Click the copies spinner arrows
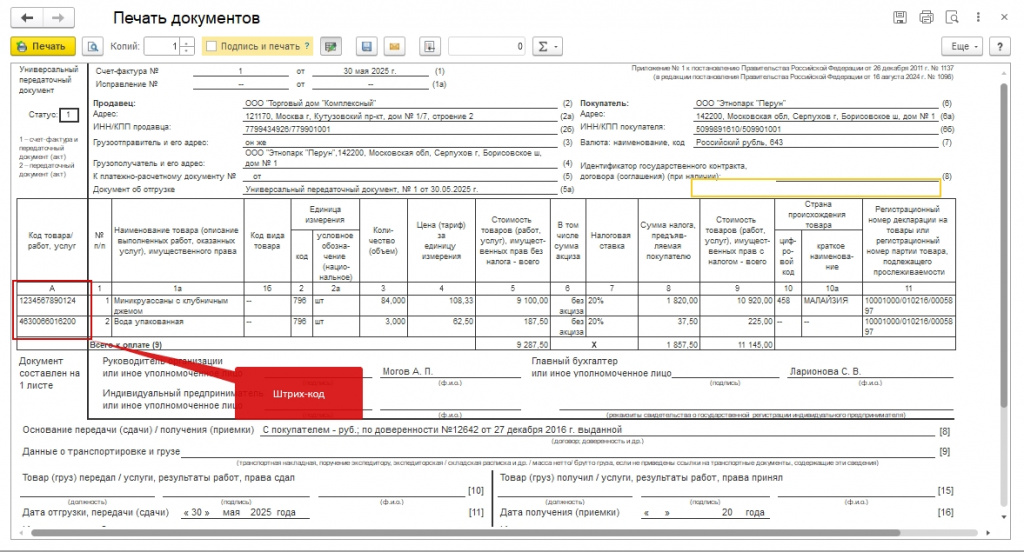The width and height of the screenshot is (1024, 552). [x=187, y=46]
